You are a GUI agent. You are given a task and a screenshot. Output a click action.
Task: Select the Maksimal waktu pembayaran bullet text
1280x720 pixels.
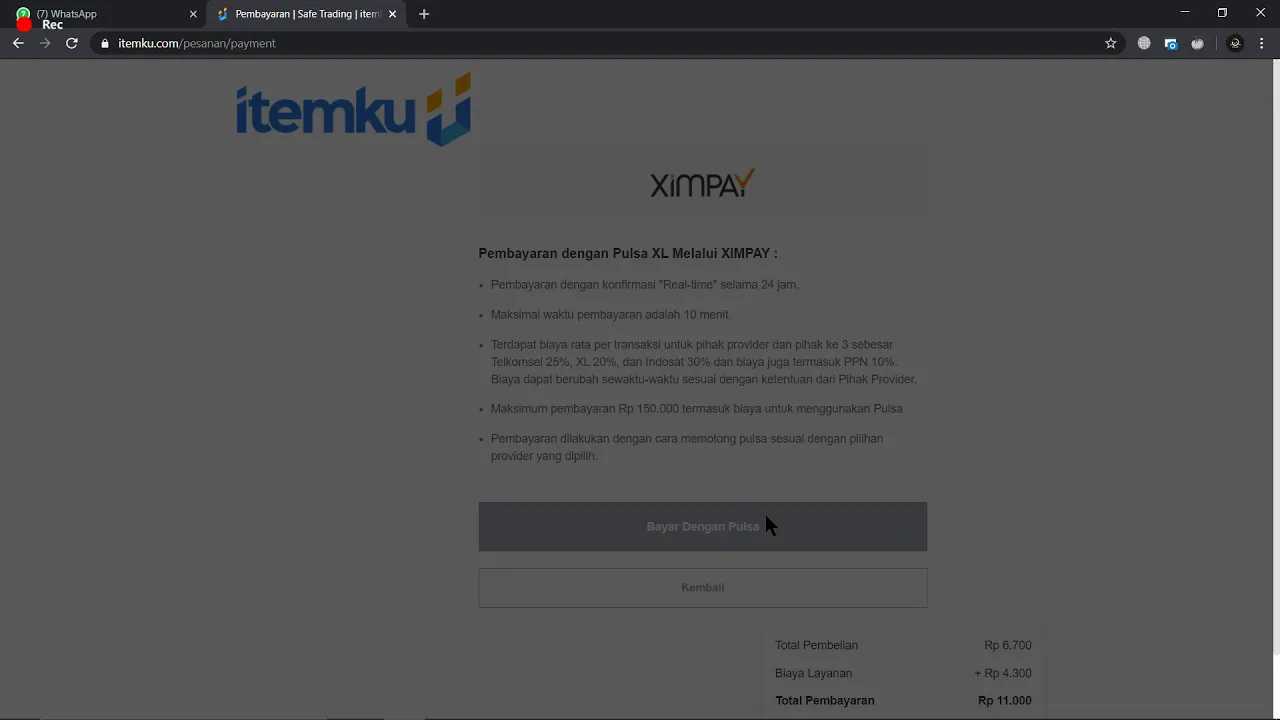coord(611,314)
